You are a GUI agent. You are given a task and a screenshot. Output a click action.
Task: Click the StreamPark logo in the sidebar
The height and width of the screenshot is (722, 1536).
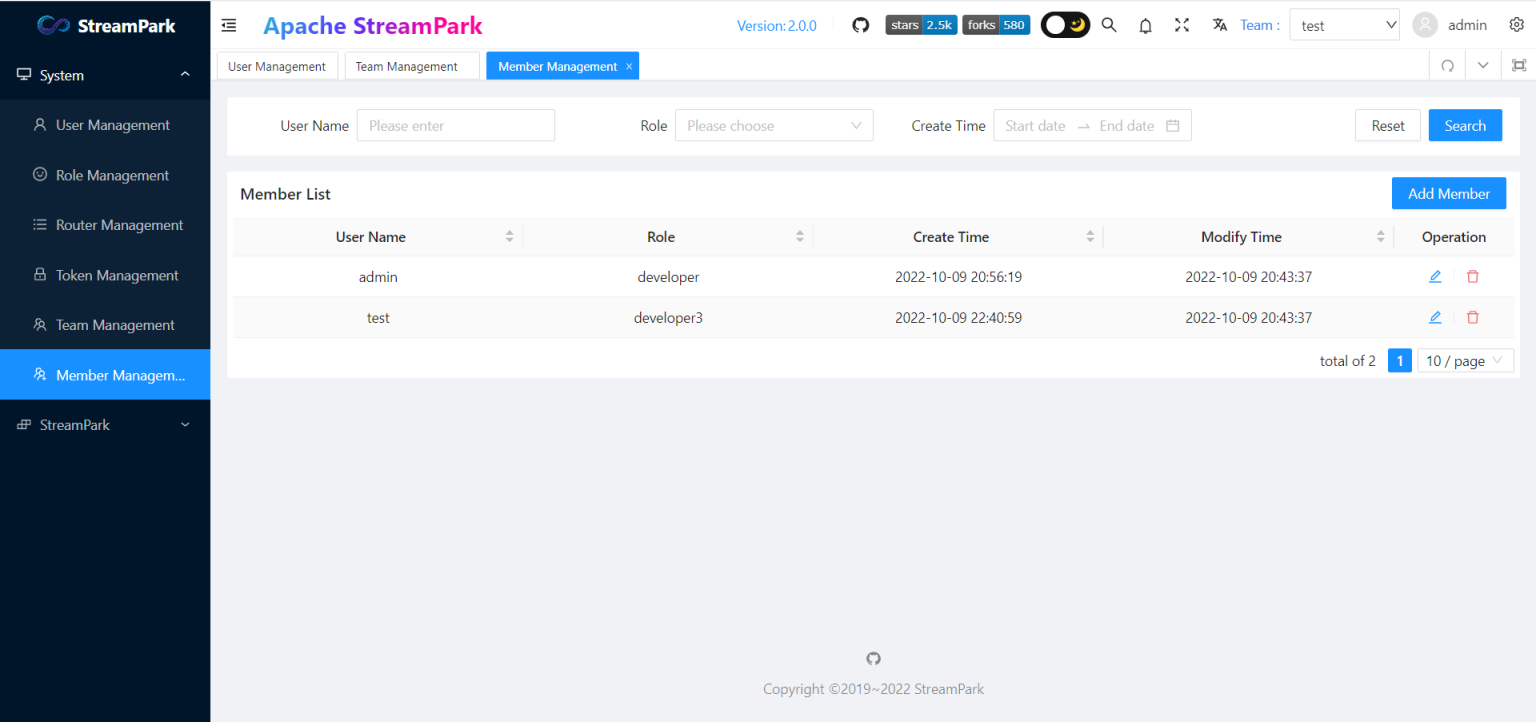(105, 25)
